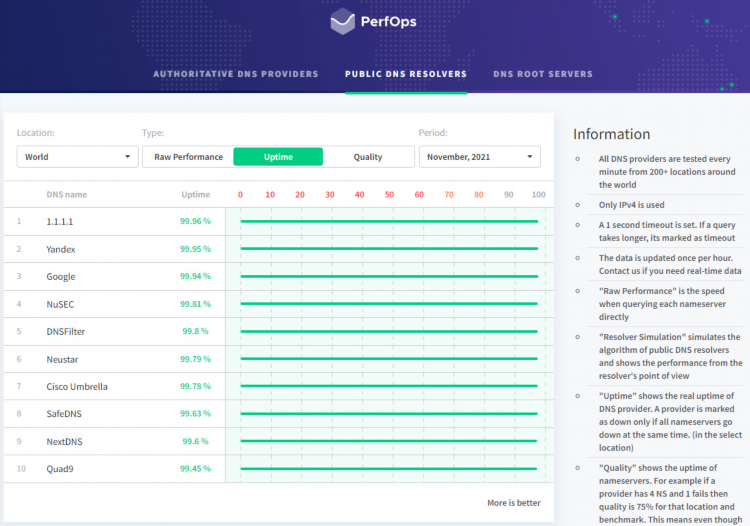Click the 99.8 % uptime value
This screenshot has width=750, height=526.
pos(195,331)
